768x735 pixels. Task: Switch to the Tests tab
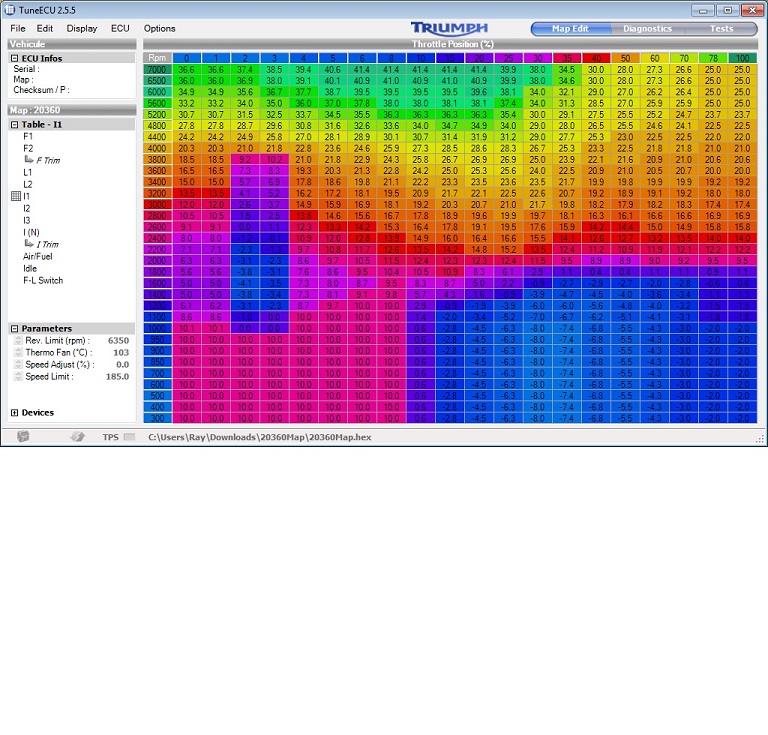[721, 28]
